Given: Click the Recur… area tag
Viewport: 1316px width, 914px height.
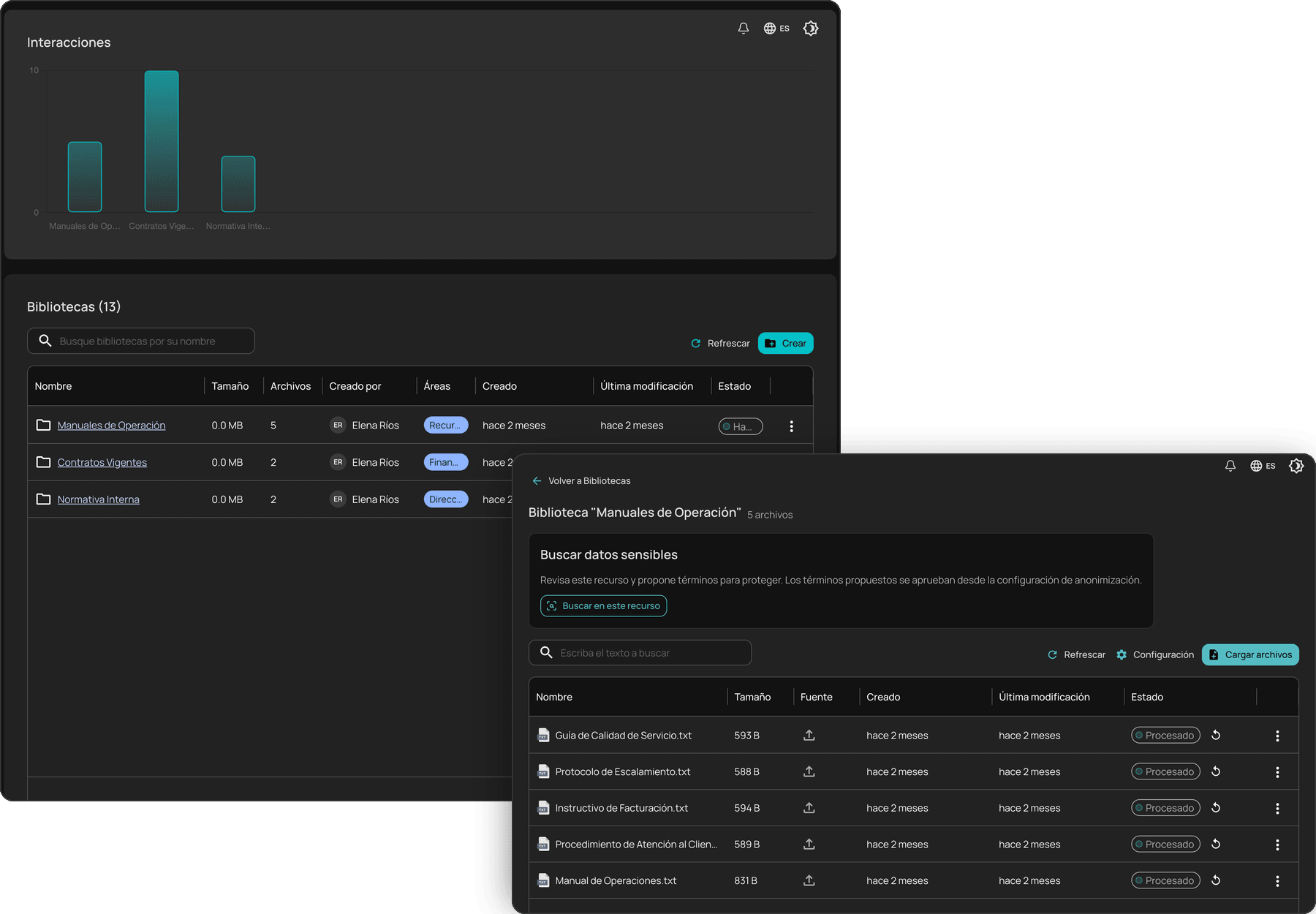Looking at the screenshot, I should coord(445,426).
